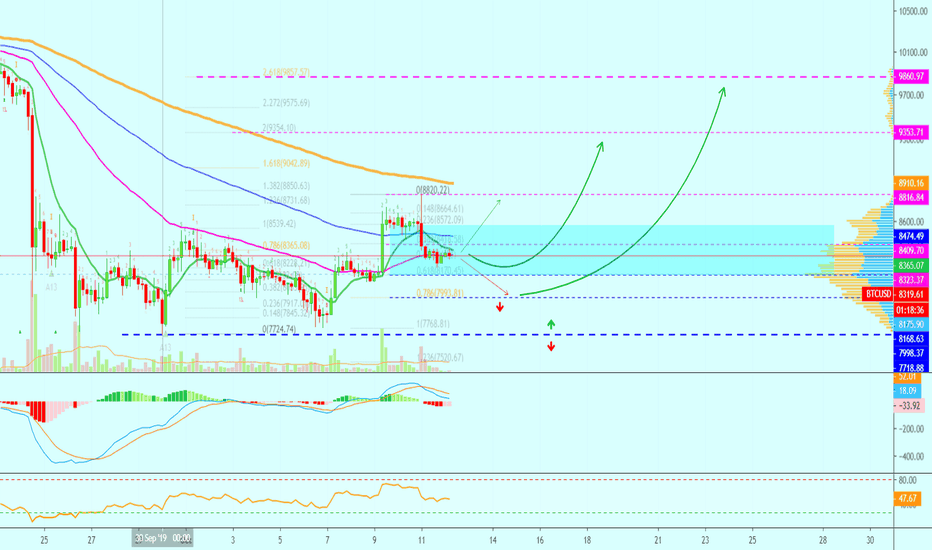The image size is (932, 550).
Task: Click the 0.148(7845.32) Fibonacci label
Action: (286, 313)
